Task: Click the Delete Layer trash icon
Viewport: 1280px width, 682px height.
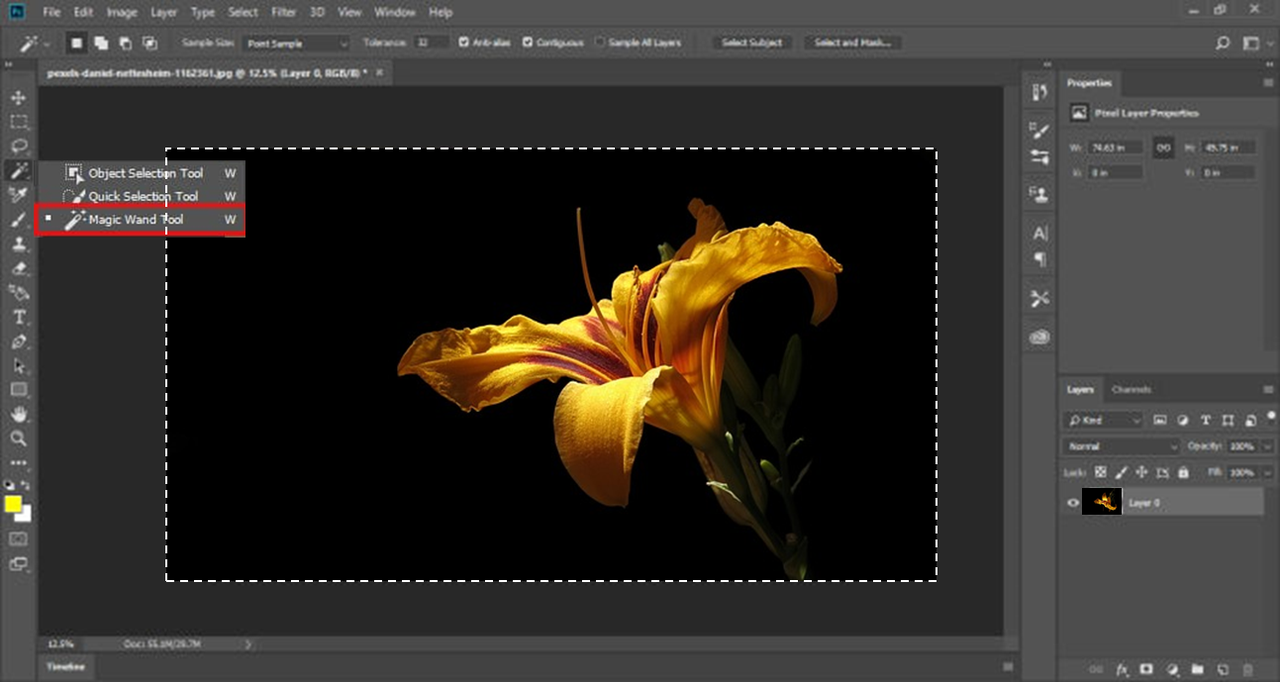Action: [1247, 669]
